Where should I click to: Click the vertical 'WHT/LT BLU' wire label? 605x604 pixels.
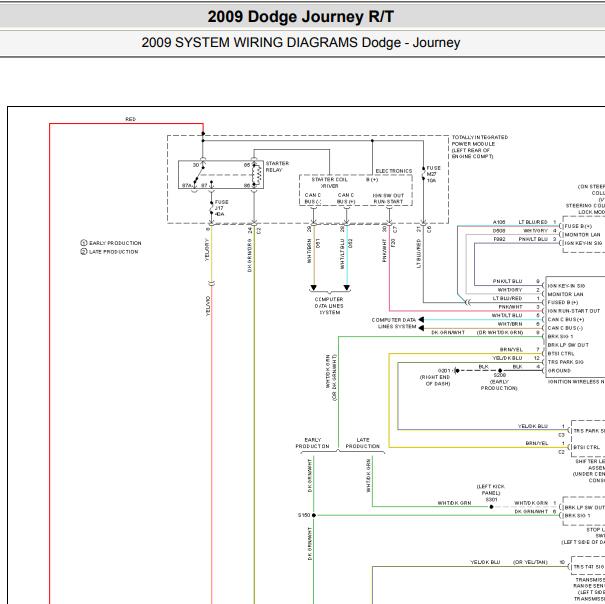point(342,254)
